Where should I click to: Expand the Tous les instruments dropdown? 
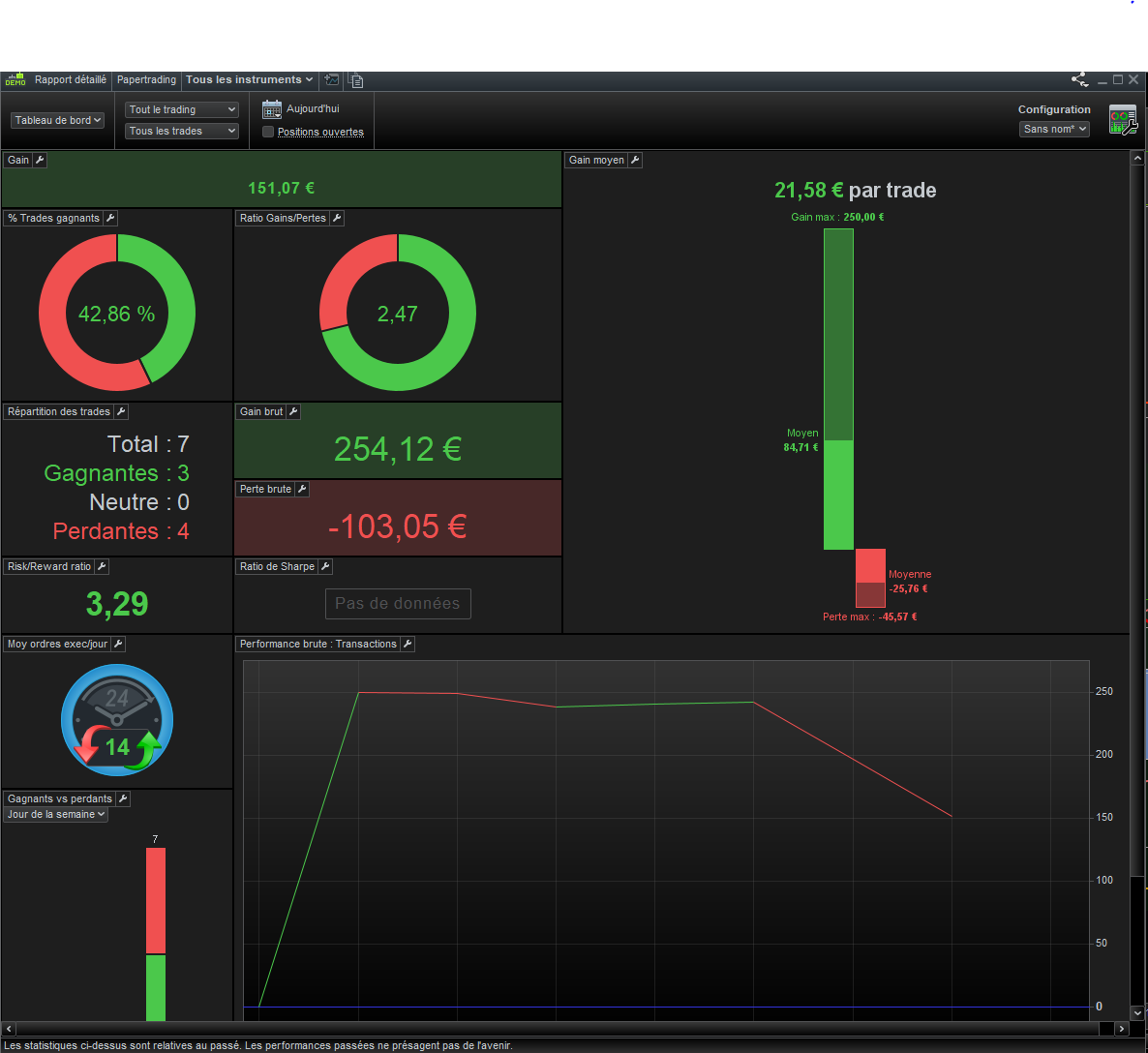pos(249,79)
